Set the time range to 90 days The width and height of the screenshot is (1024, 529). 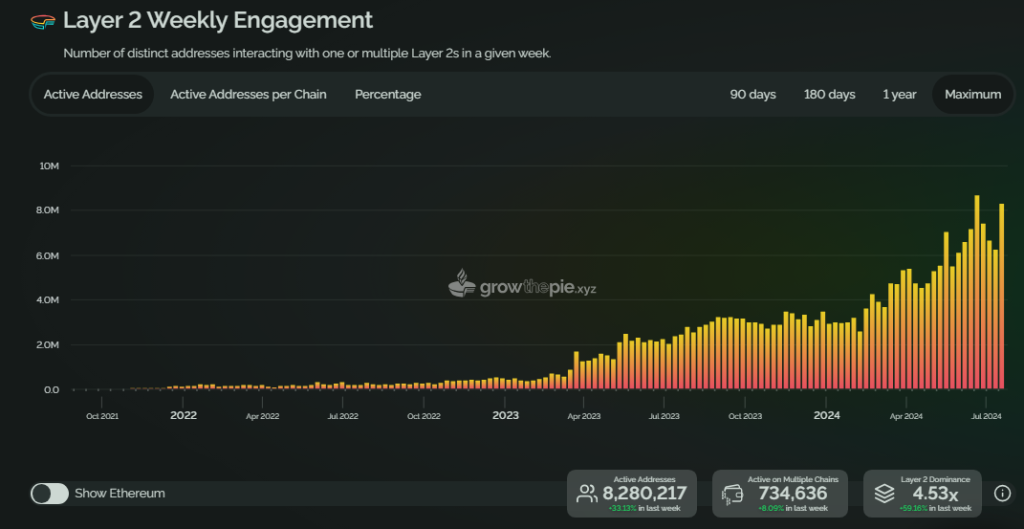click(x=753, y=94)
